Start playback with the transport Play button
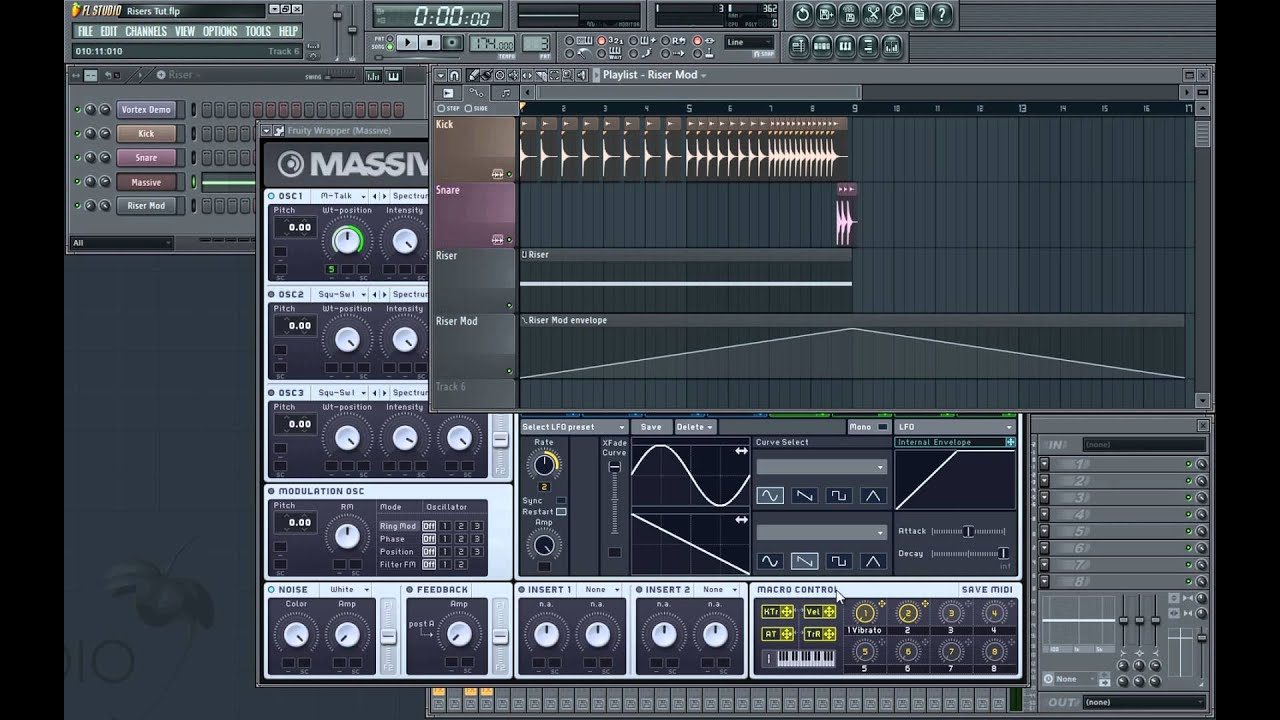Screen dimensions: 1280x720 (x=407, y=42)
